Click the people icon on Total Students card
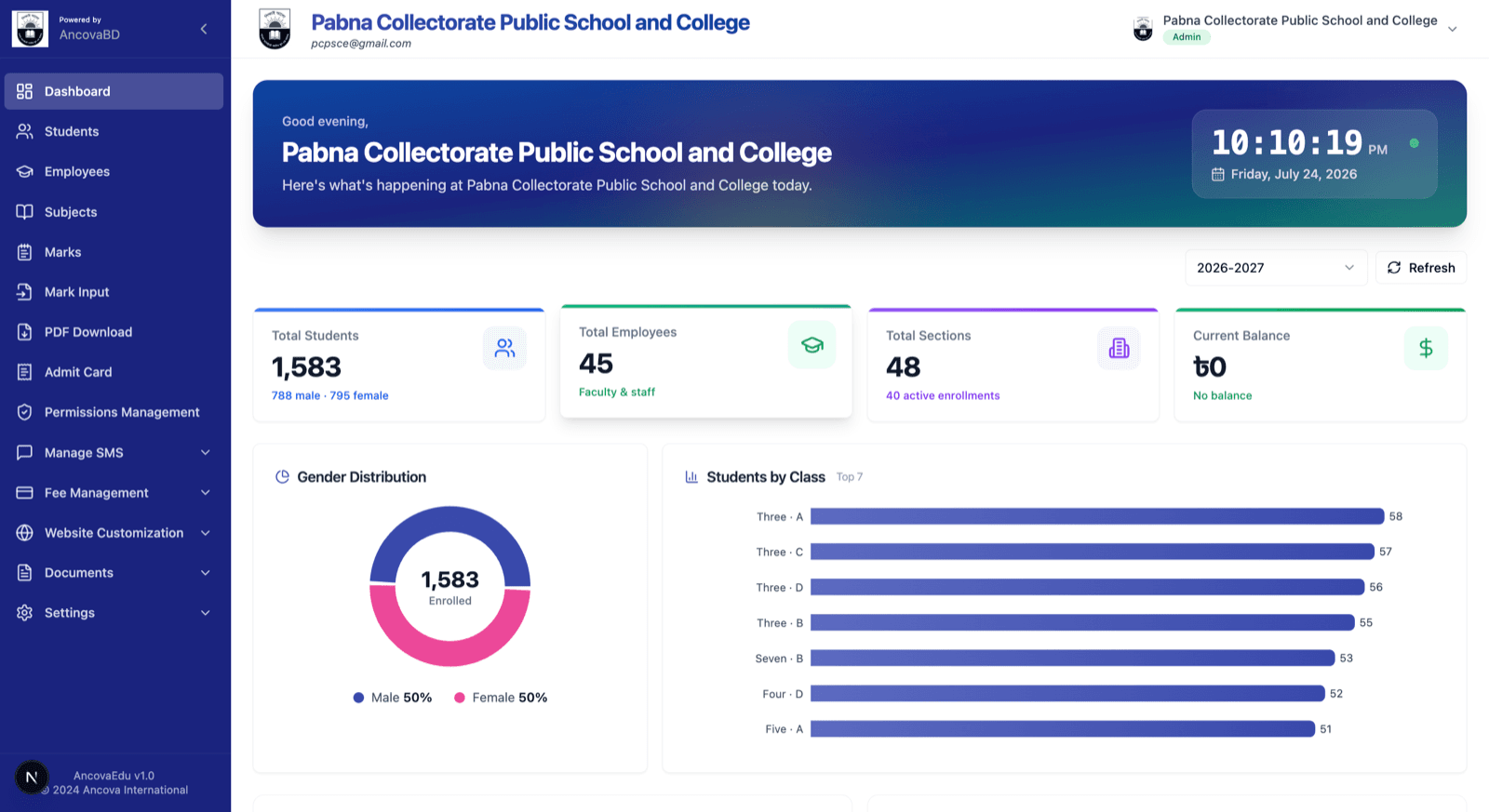This screenshot has height=812, width=1489. coord(504,348)
